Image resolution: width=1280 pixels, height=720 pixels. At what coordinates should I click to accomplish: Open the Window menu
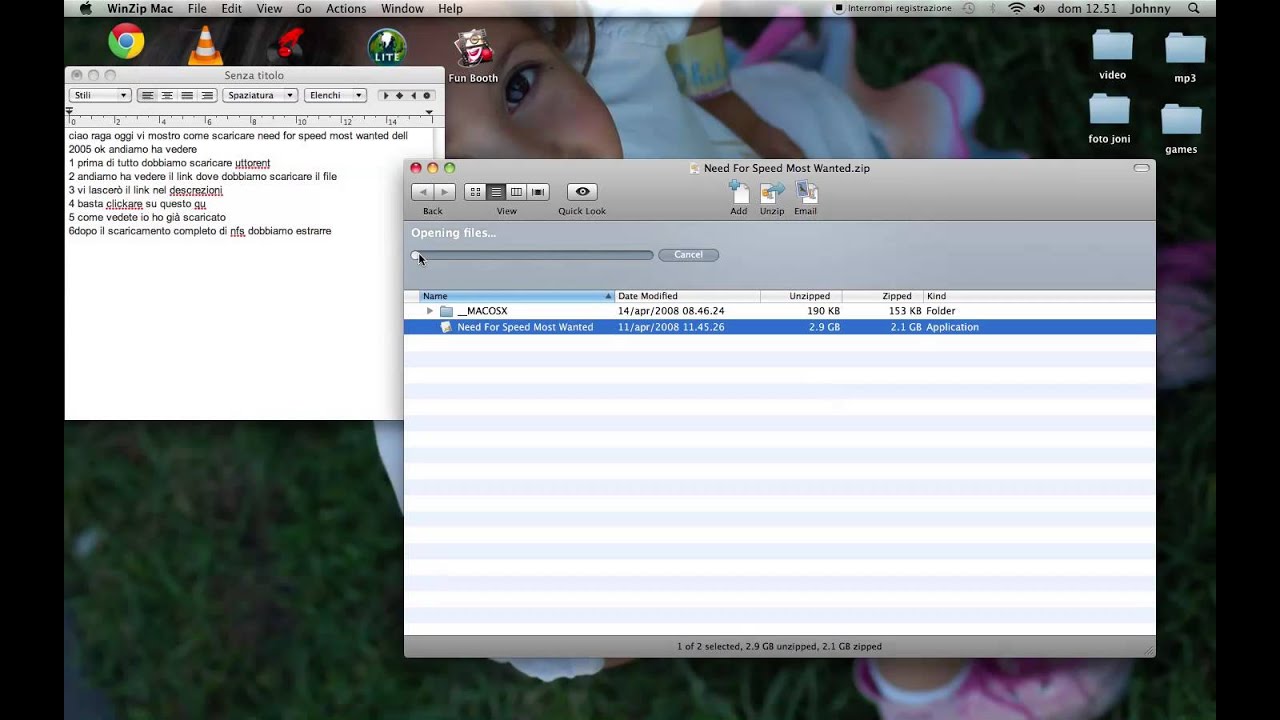point(402,8)
